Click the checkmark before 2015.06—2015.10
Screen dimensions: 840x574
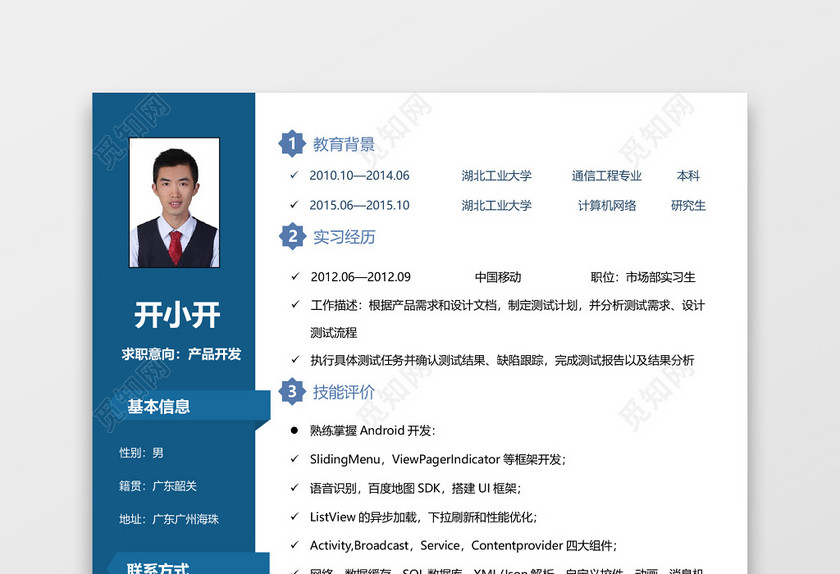click(x=294, y=205)
